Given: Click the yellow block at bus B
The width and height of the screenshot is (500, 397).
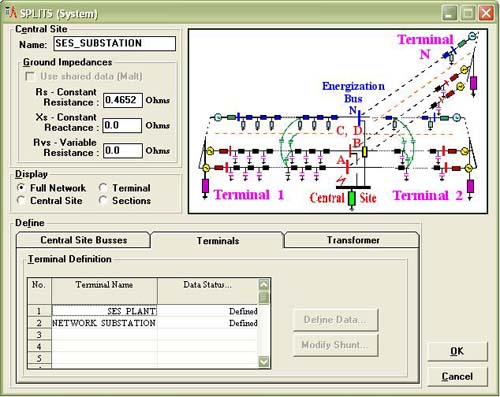Looking at the screenshot, I should pos(364,152).
